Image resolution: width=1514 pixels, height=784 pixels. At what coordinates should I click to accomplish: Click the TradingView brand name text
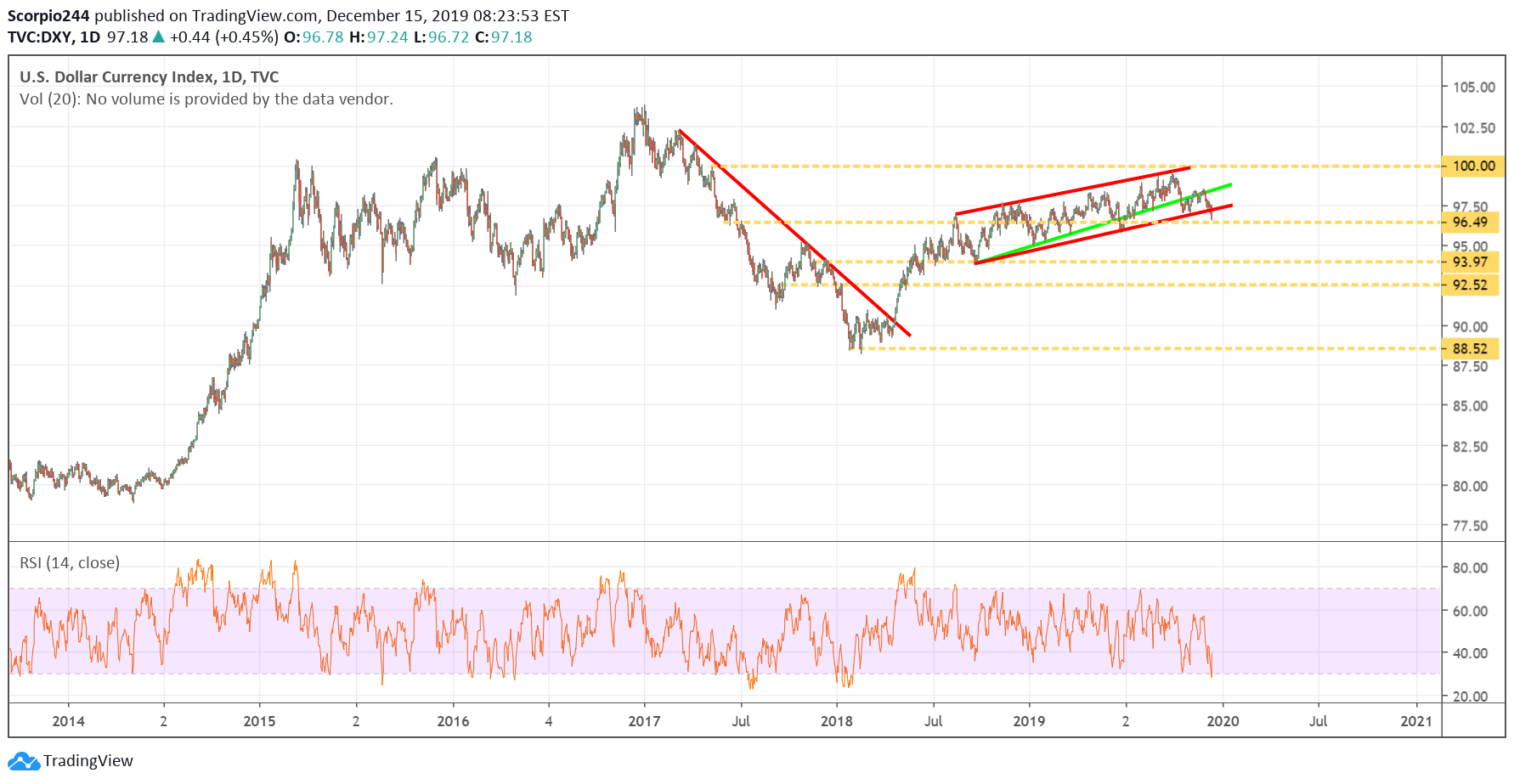pyautogui.click(x=88, y=760)
